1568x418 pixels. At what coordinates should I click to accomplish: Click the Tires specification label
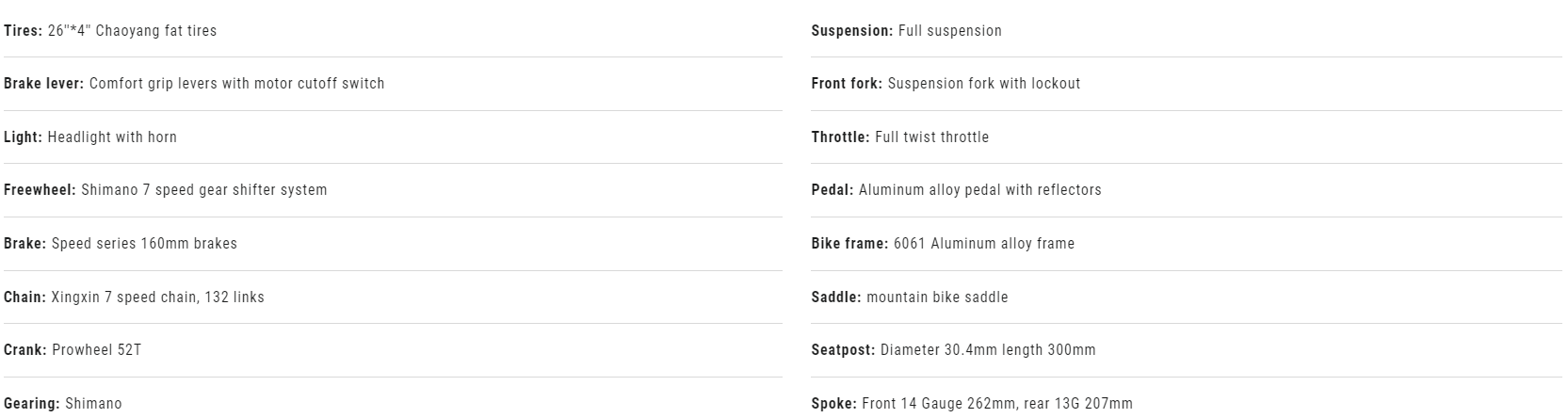tap(23, 31)
